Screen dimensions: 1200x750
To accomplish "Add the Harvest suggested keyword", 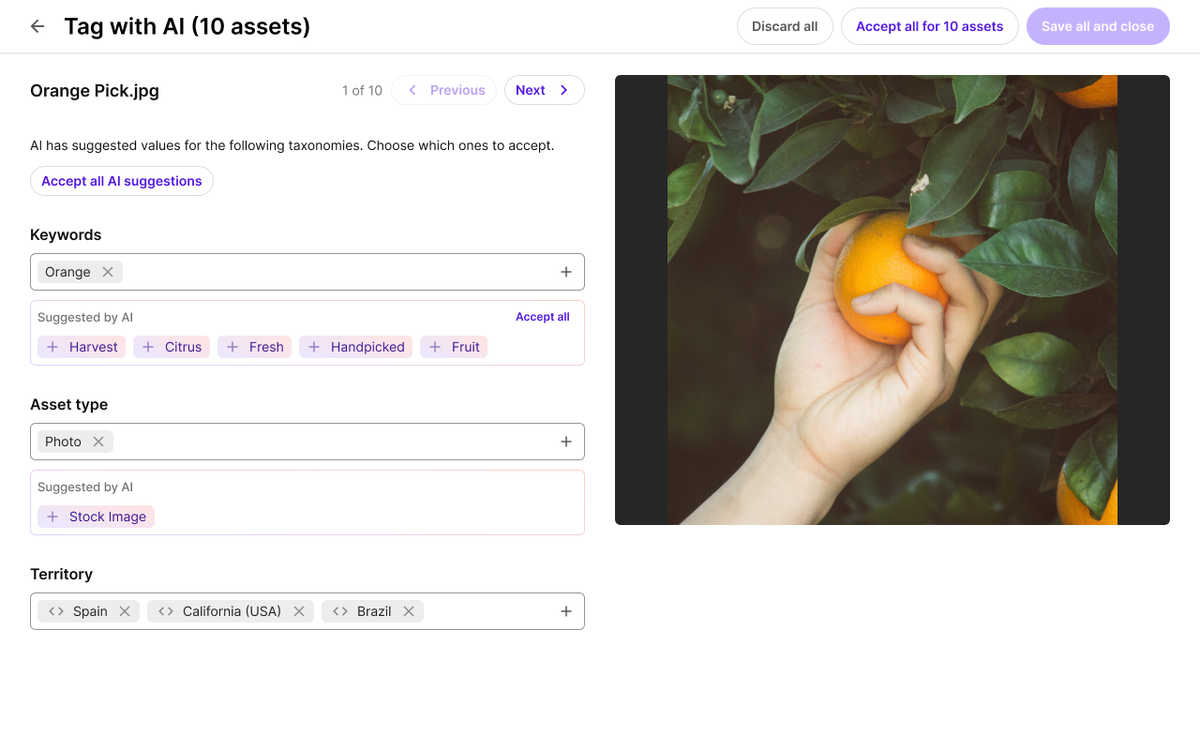I will tap(82, 347).
